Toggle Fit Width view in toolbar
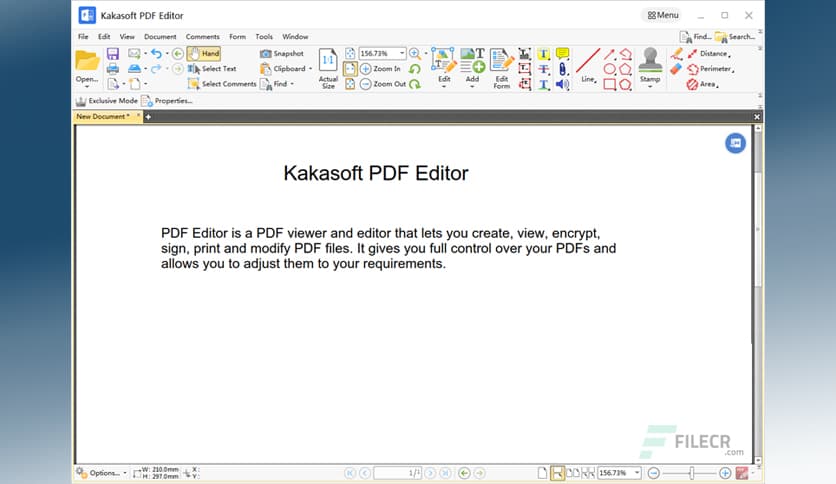 350,69
